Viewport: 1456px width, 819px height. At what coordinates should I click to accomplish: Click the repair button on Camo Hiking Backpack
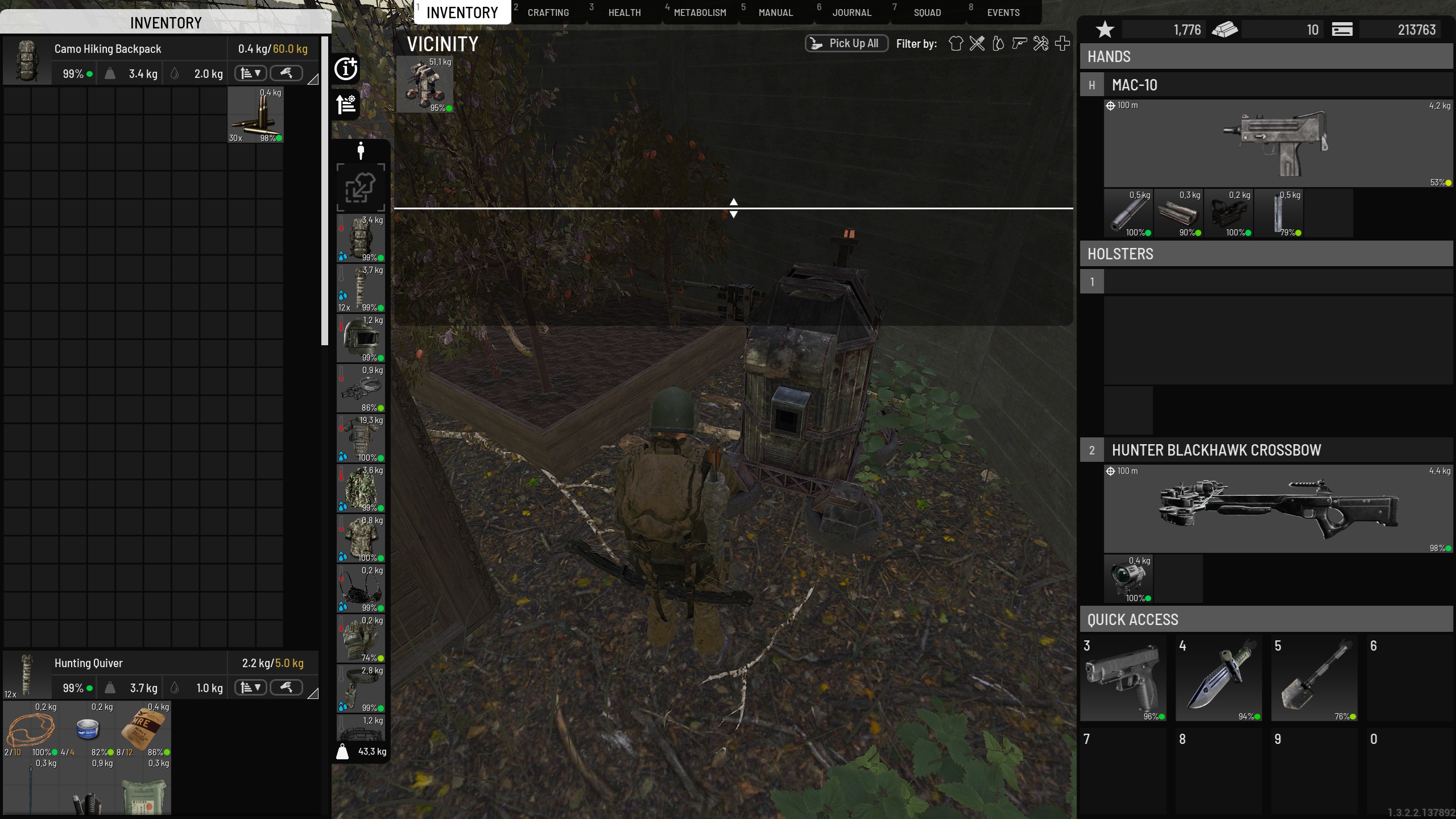click(x=286, y=73)
